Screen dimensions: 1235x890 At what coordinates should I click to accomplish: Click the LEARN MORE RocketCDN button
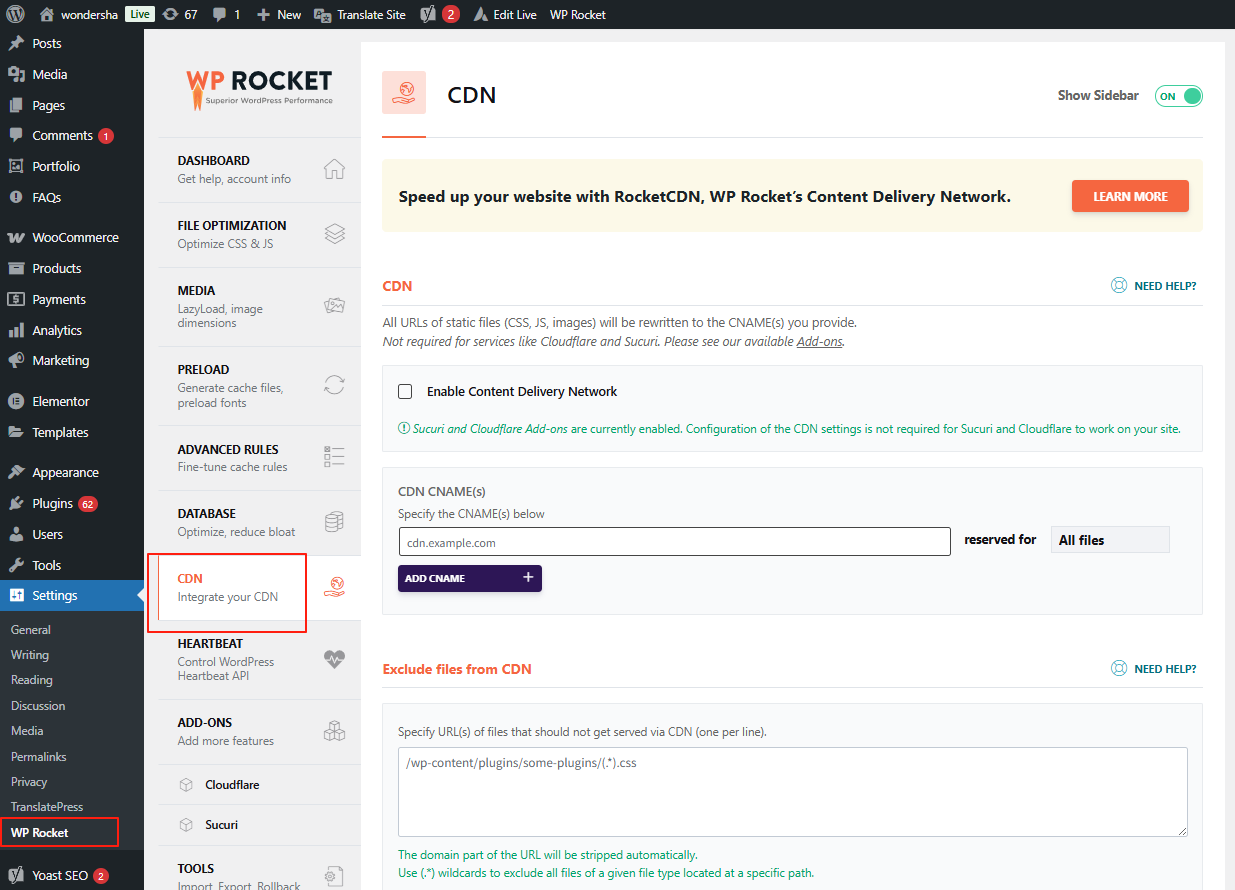(x=1129, y=196)
